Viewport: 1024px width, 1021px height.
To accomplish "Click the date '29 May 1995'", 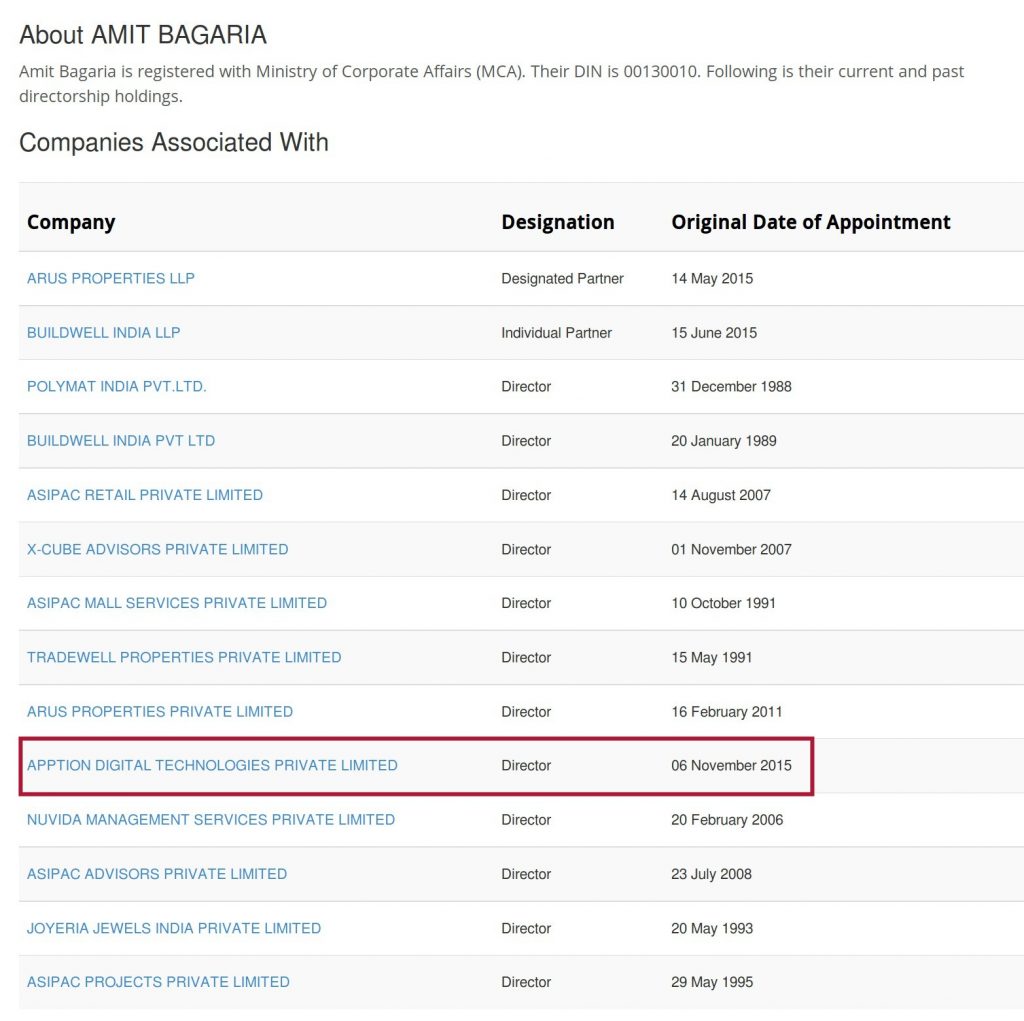I will pyautogui.click(x=712, y=982).
